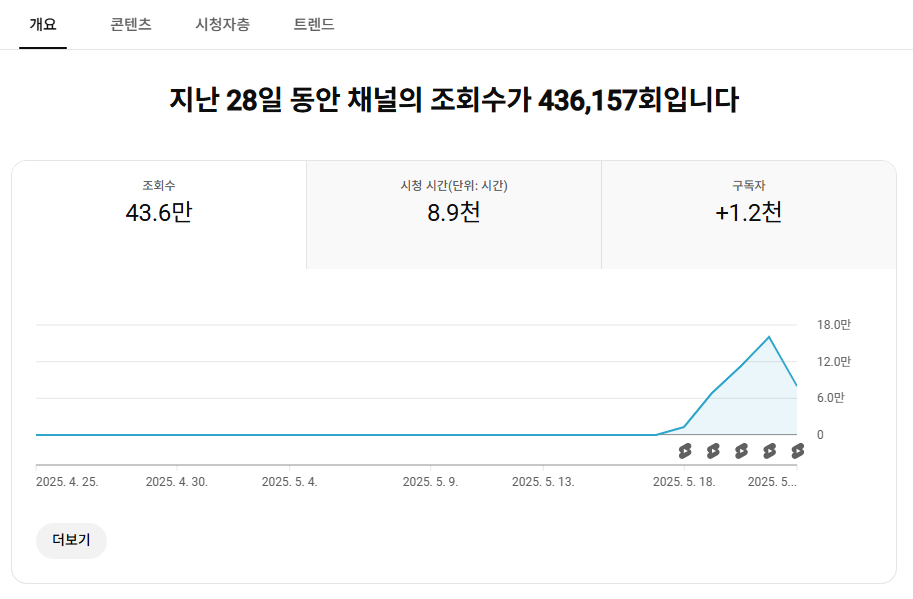Click the Shorts marker below the chart peak

(x=769, y=451)
